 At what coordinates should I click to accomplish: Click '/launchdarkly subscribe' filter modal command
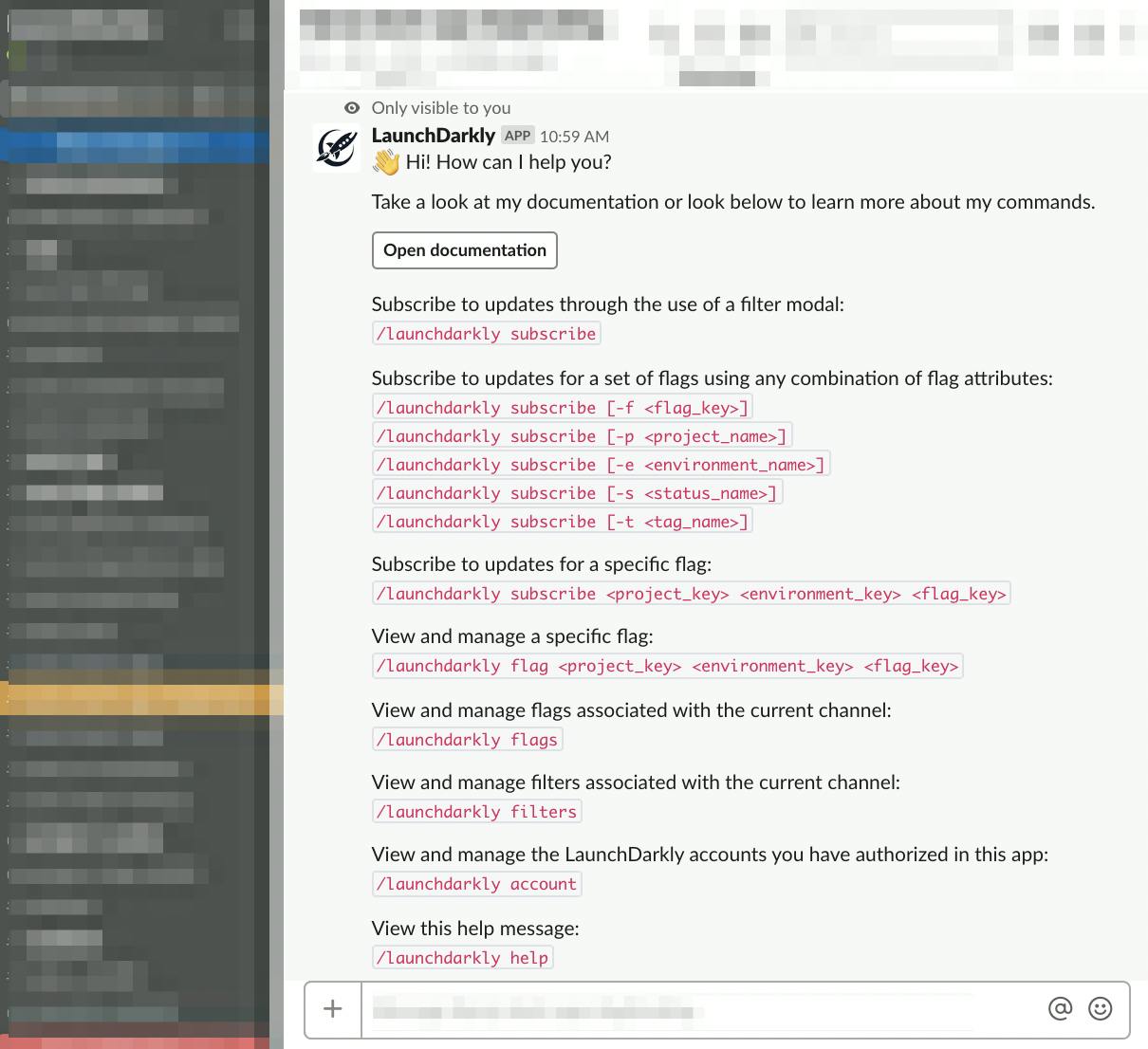[x=487, y=334]
